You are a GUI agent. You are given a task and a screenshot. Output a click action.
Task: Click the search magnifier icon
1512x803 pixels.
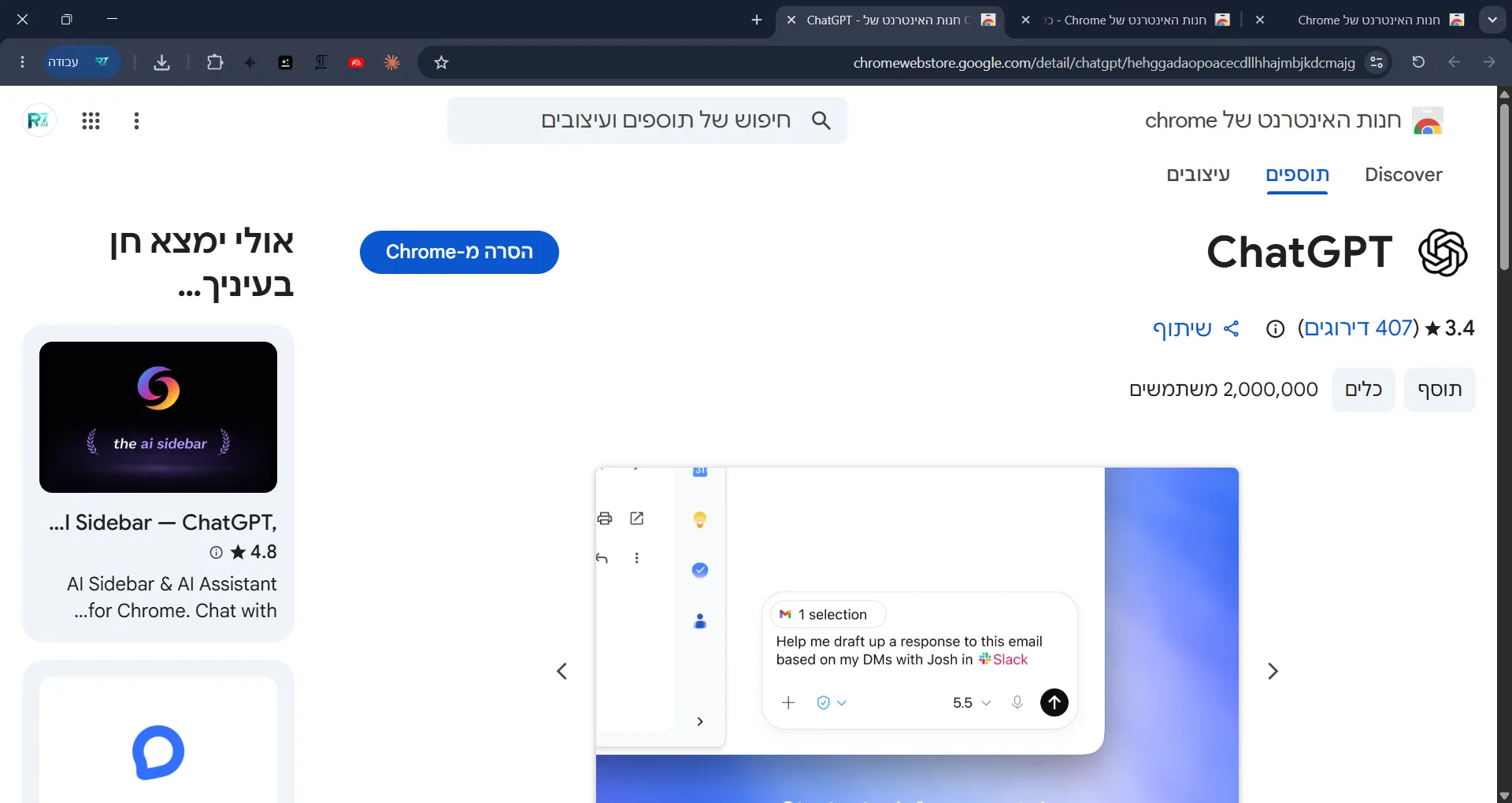click(821, 120)
